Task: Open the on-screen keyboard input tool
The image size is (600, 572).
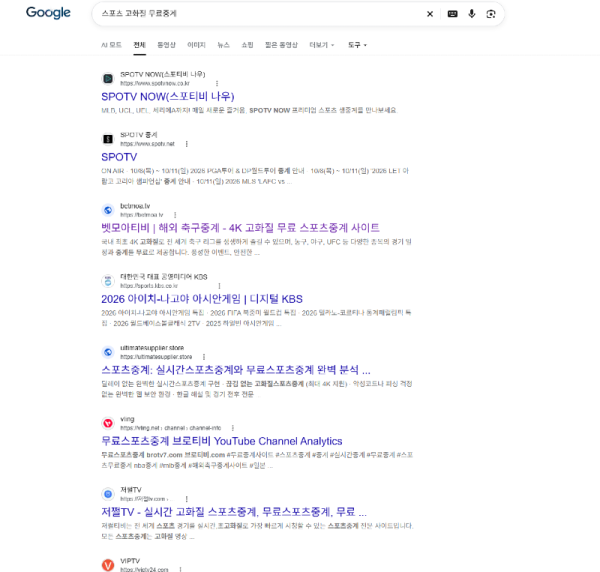Action: click(452, 14)
